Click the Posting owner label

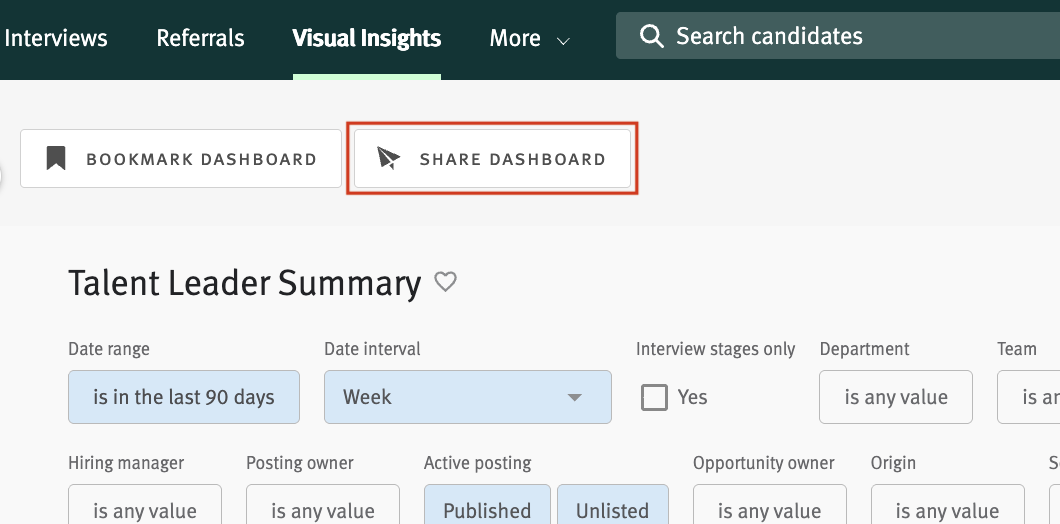click(x=299, y=463)
